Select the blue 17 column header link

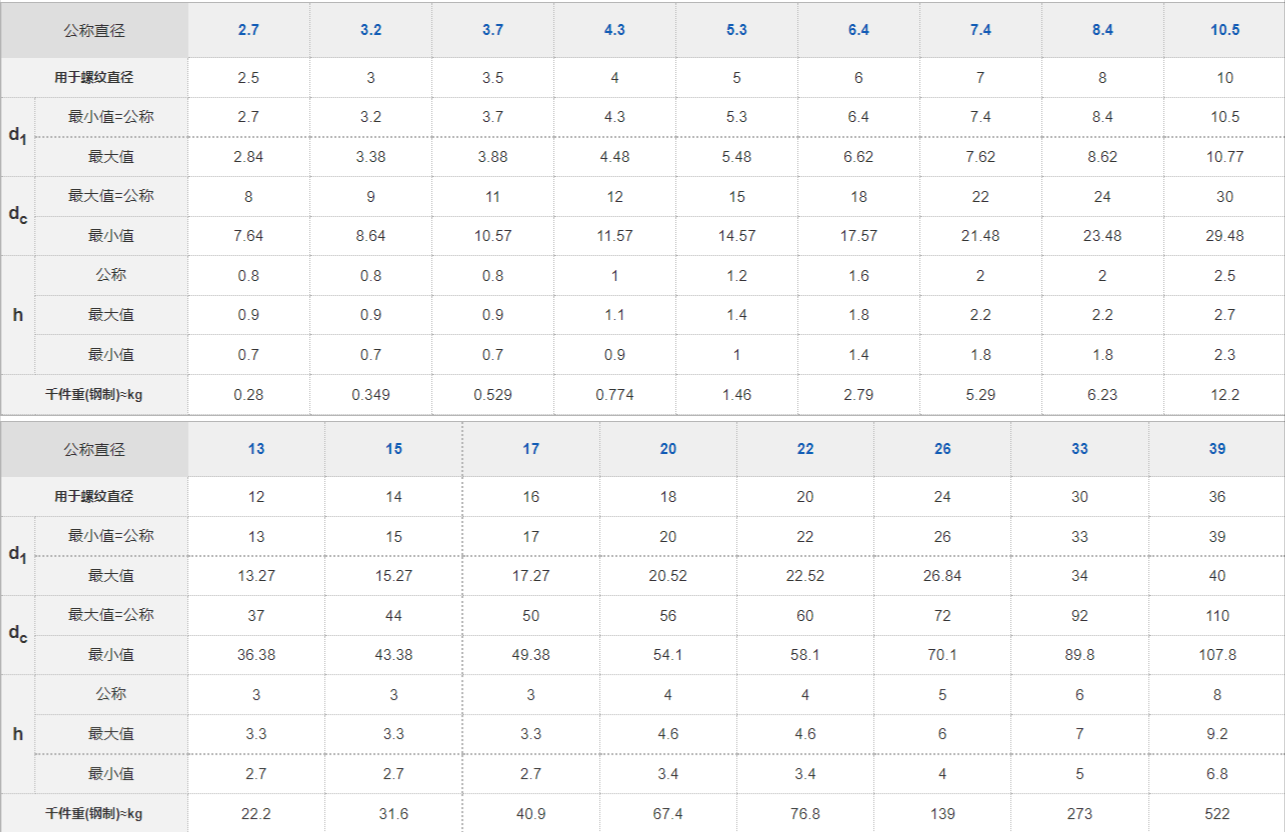tap(531, 449)
